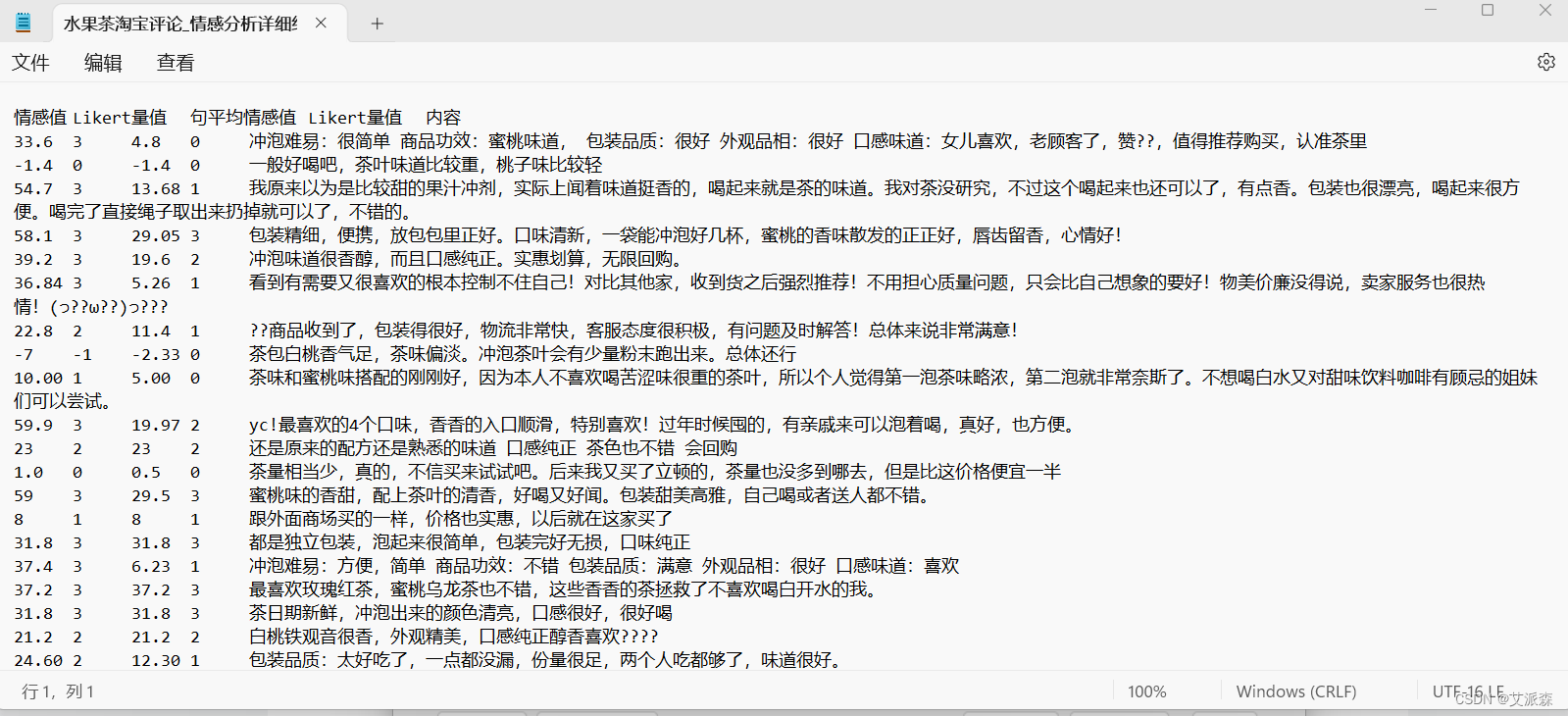
Task: Click the line yc!最喜欢的4个口味
Action: coord(547,425)
